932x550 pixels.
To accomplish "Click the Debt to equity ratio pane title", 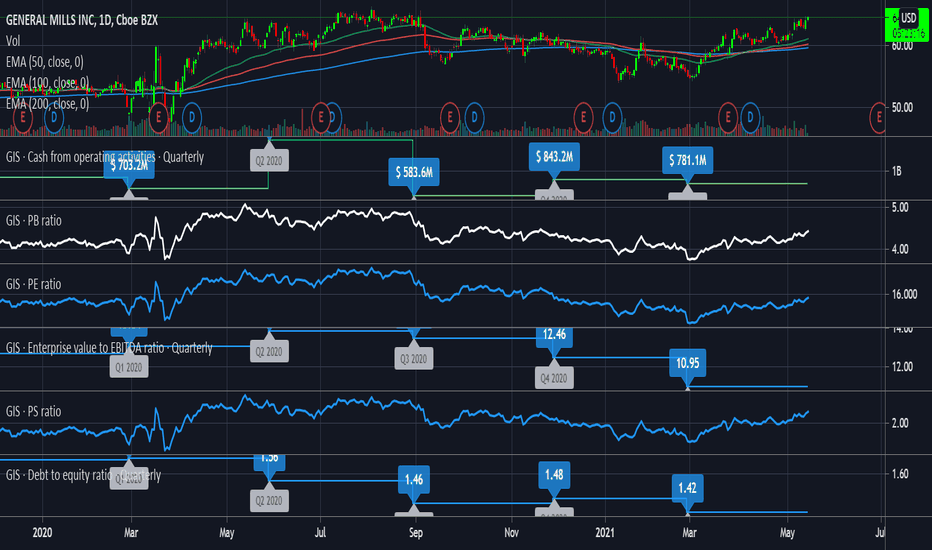I will click(83, 475).
